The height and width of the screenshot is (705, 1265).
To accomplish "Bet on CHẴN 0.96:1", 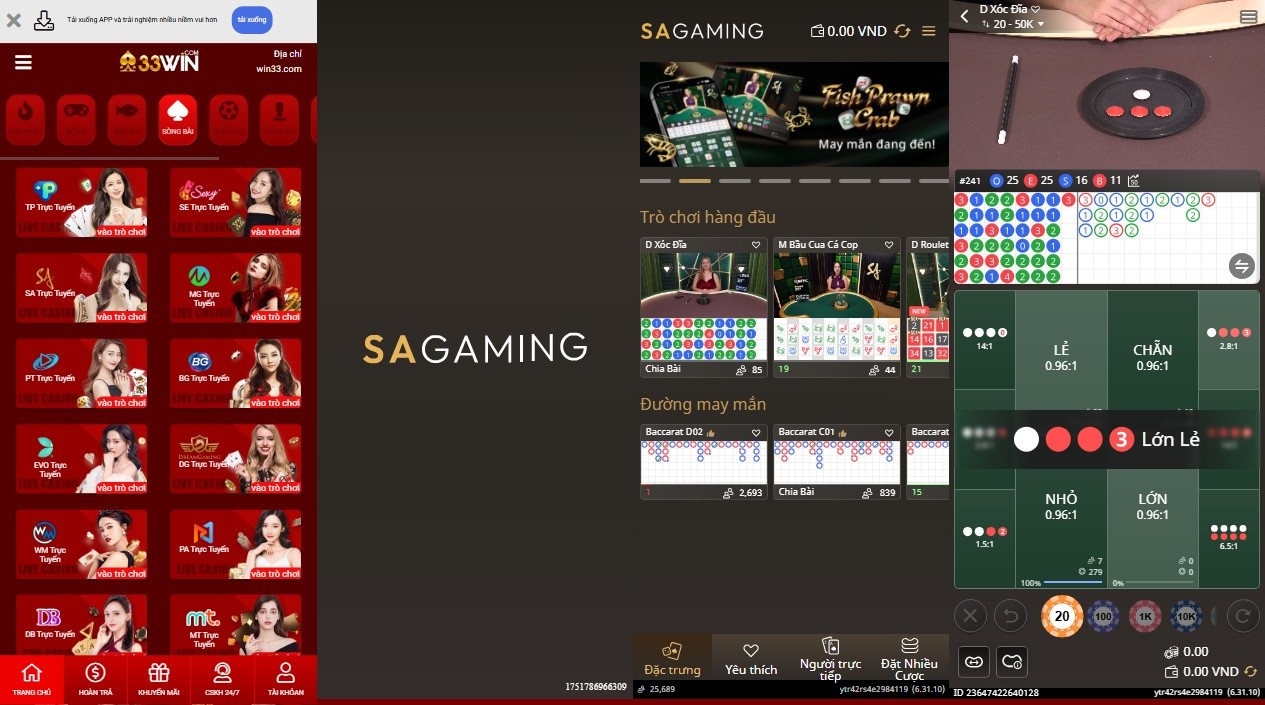I will [1152, 357].
